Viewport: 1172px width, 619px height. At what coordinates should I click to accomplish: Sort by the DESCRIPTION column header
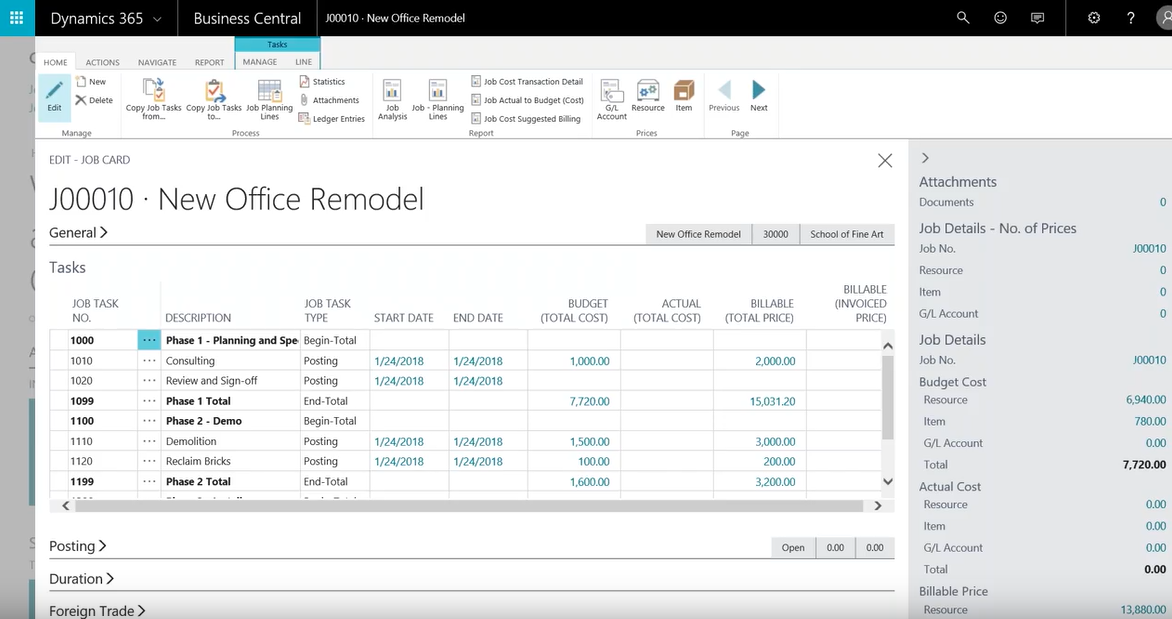pyautogui.click(x=198, y=318)
